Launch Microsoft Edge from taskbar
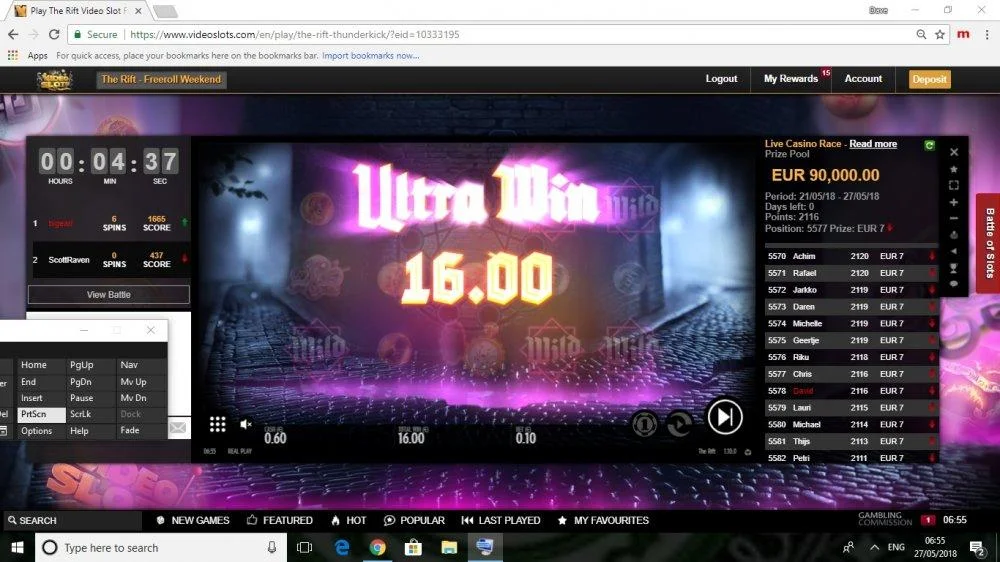The image size is (1000, 562). click(x=342, y=547)
